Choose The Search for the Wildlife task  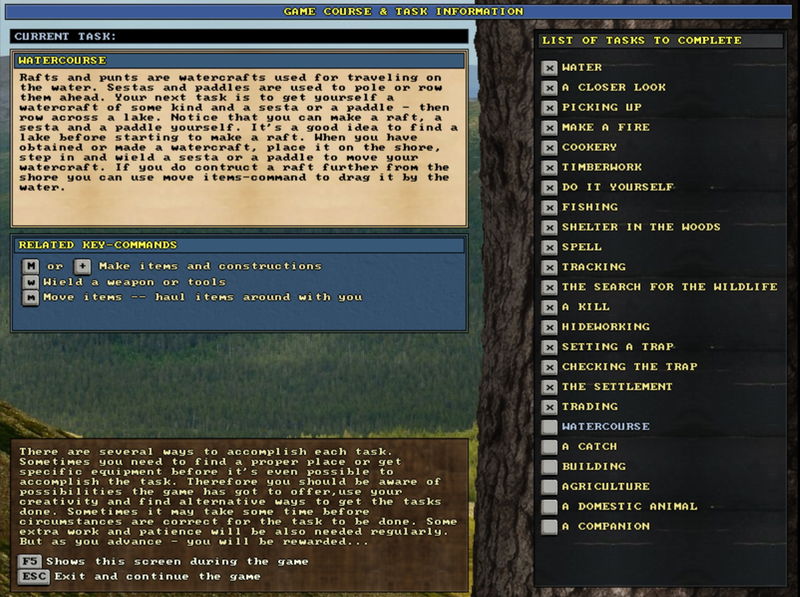669,287
